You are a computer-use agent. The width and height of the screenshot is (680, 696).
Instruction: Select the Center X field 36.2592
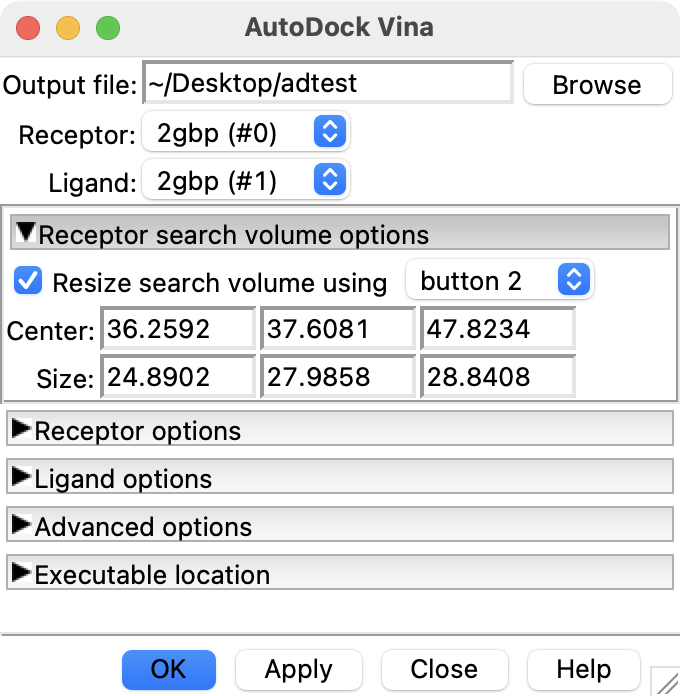(177, 329)
